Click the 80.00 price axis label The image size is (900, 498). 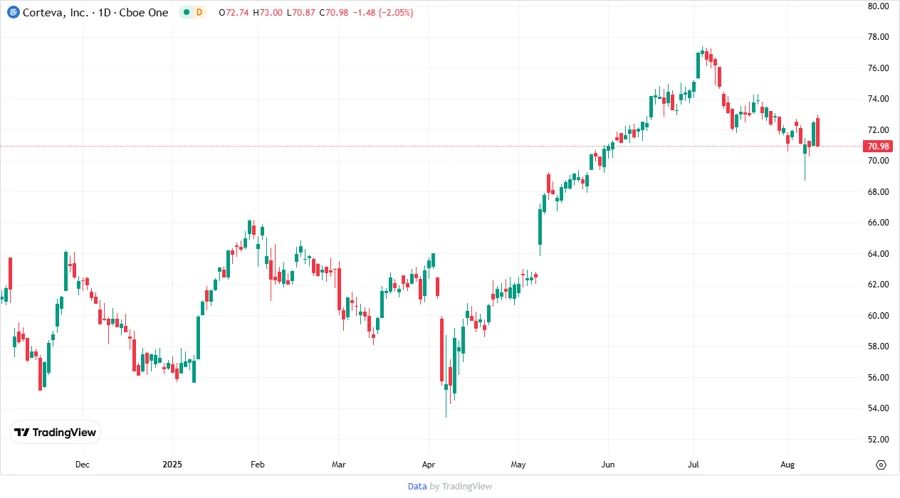[878, 6]
